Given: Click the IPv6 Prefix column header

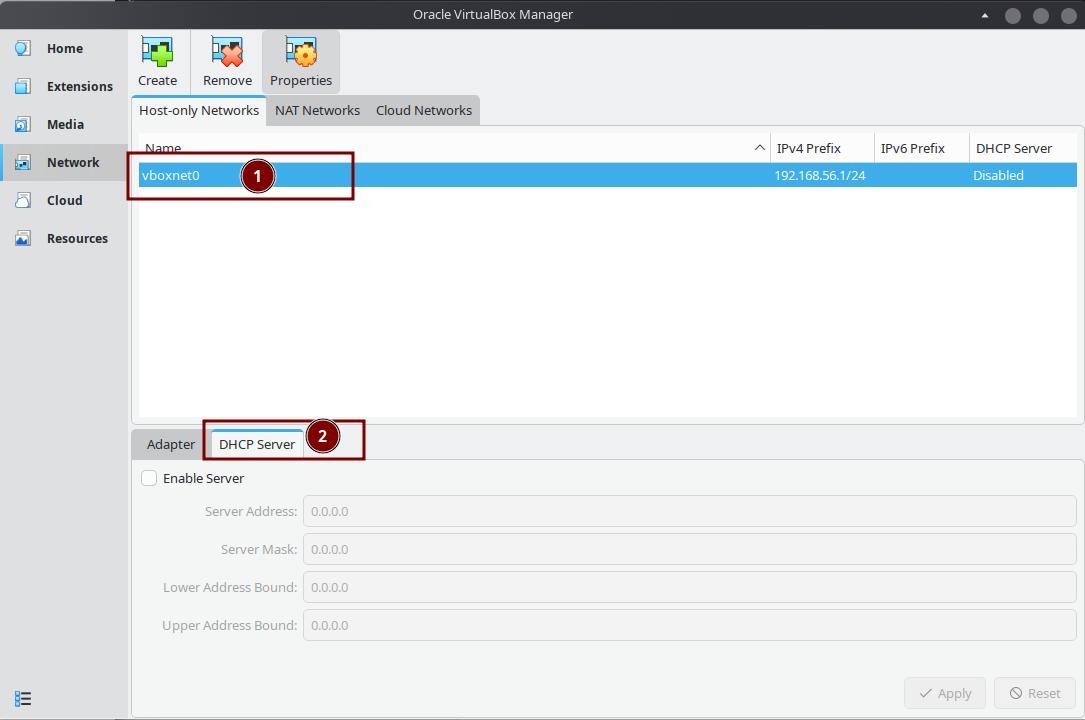Looking at the screenshot, I should tap(922, 148).
